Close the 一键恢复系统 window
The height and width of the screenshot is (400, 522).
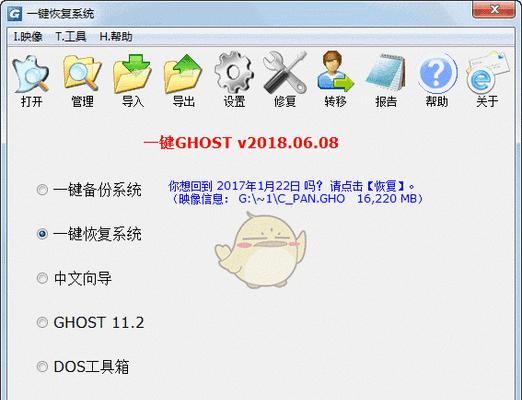[x=494, y=10]
